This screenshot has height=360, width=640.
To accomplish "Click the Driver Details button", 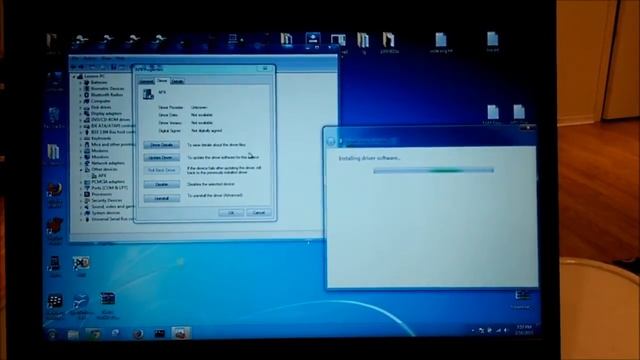I will [x=162, y=145].
